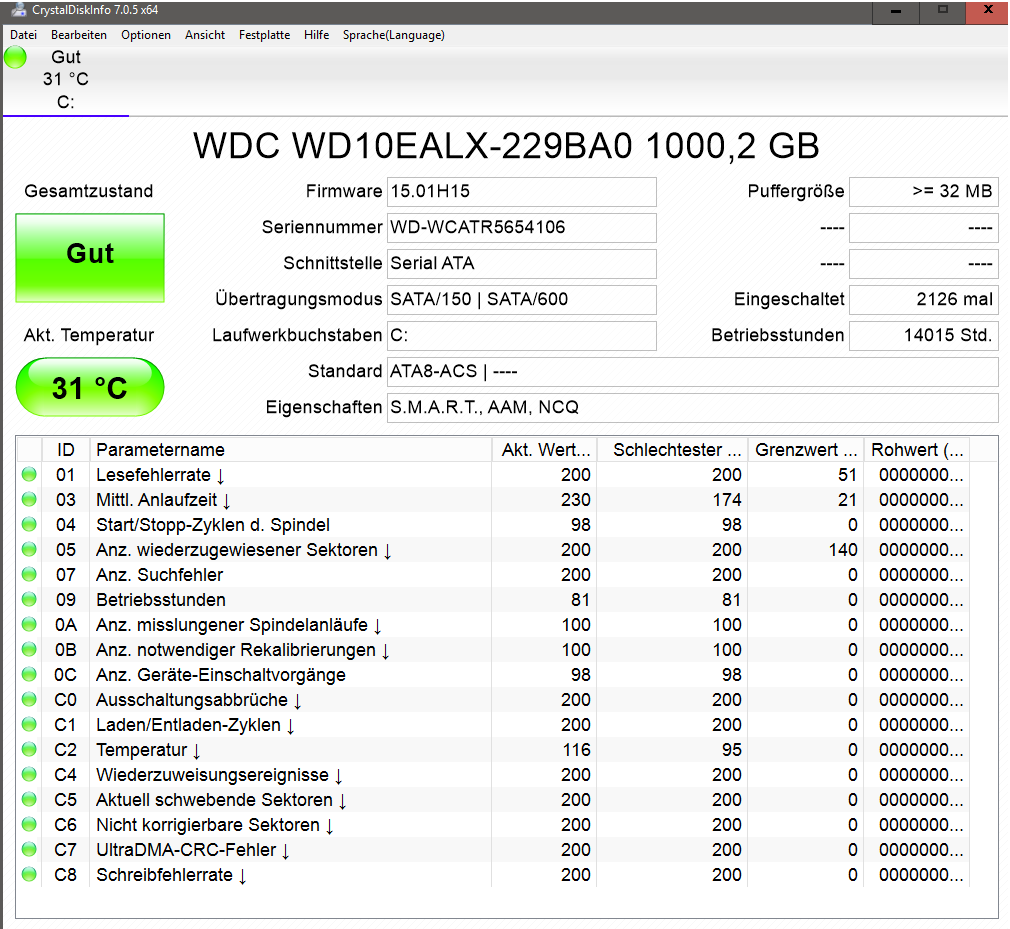The image size is (1010, 929).
Task: Click the Akt. Wert column header
Action: point(544,450)
